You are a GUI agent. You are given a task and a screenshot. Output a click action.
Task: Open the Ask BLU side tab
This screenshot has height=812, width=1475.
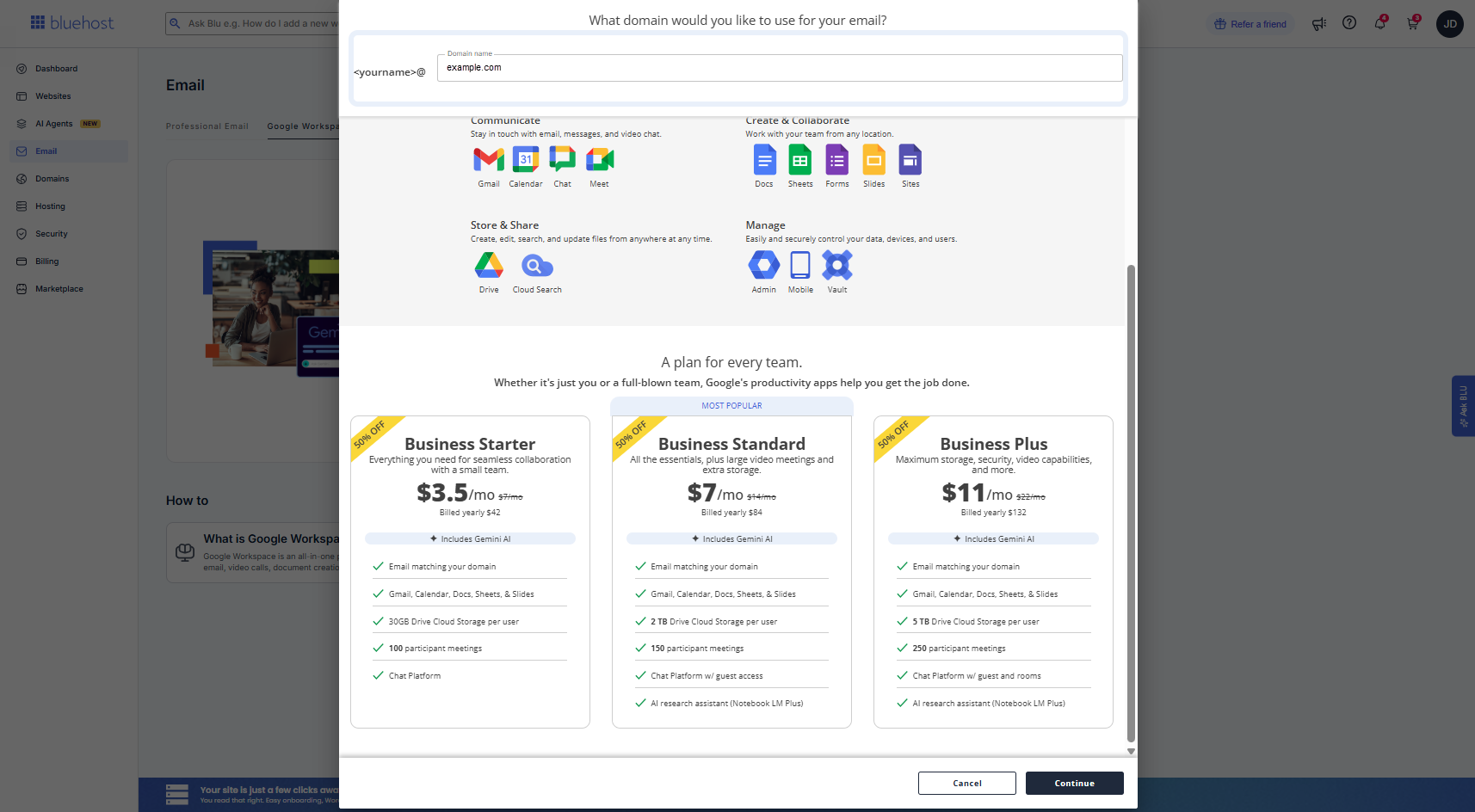[1463, 406]
